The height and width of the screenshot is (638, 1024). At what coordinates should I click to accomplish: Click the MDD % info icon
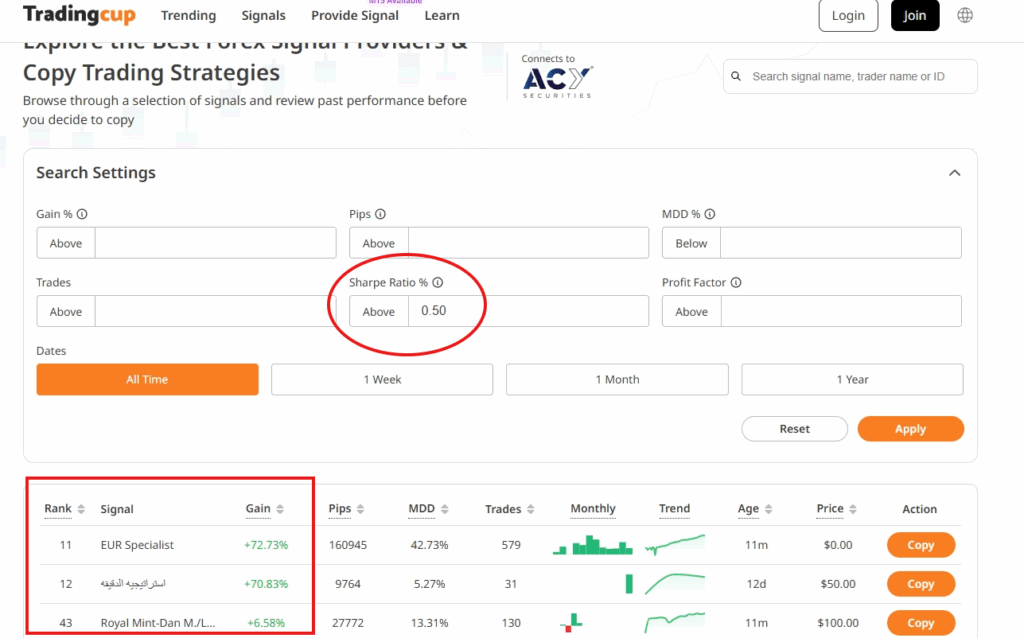tap(710, 214)
